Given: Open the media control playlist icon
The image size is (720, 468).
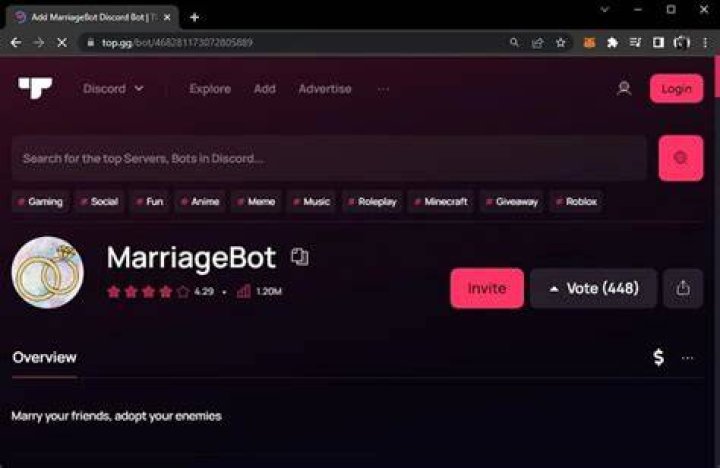Looking at the screenshot, I should (635, 43).
